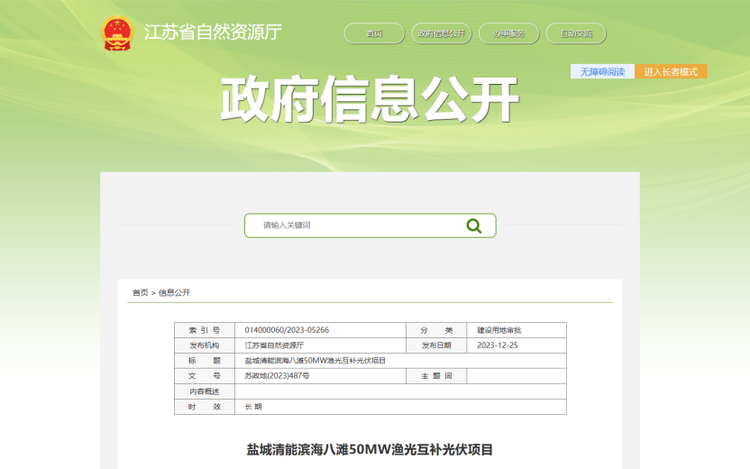Click the table title cell 盐城清能滨海八滩50MW渔光互补光伏项目
The height and width of the screenshot is (469, 750).
tap(400, 360)
